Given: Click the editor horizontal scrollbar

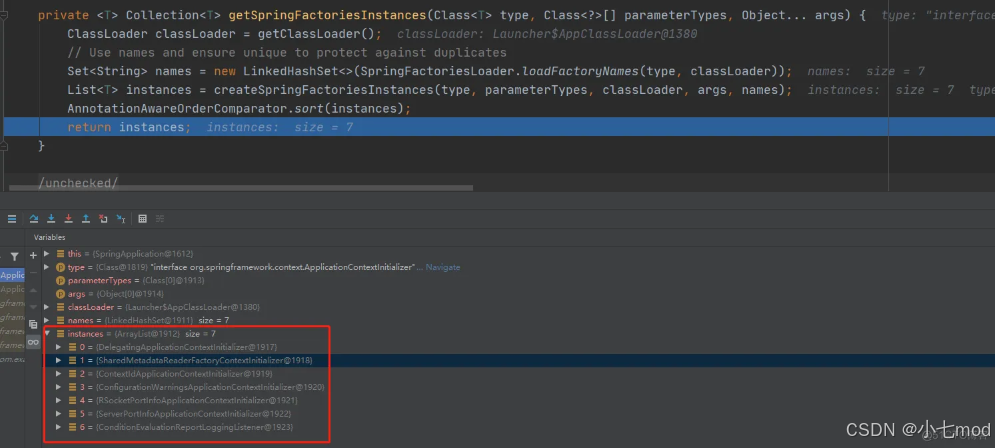Looking at the screenshot, I should tap(239, 188).
